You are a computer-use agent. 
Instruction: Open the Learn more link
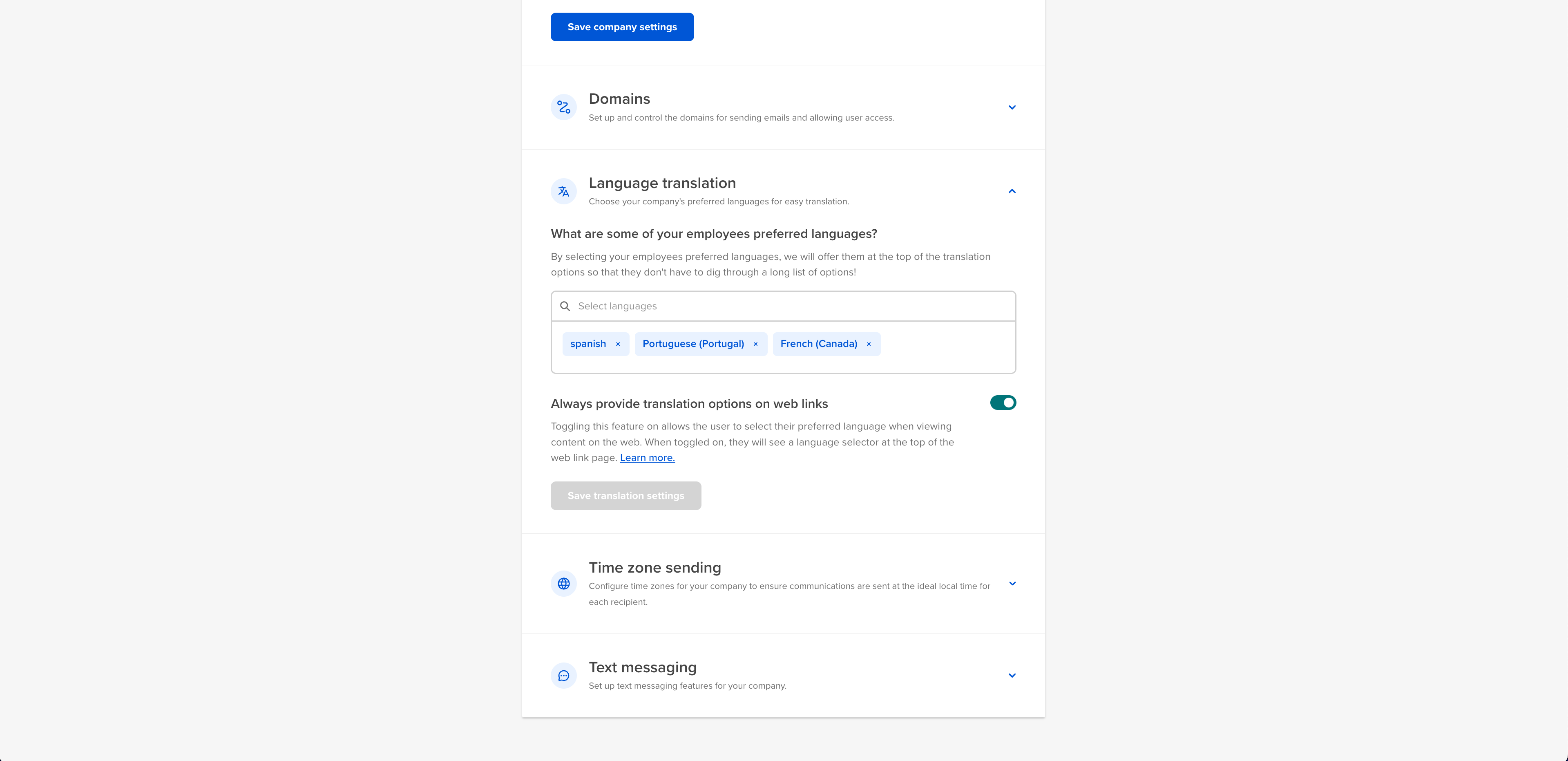pos(647,458)
